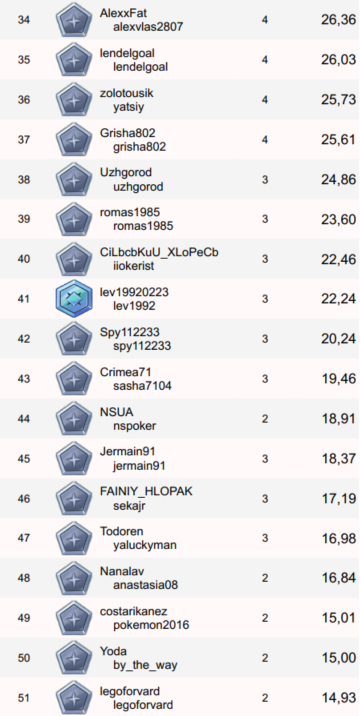Image resolution: width=360 pixels, height=716 pixels.
Task: Click the rank badge for Crimea71
Action: (74, 379)
